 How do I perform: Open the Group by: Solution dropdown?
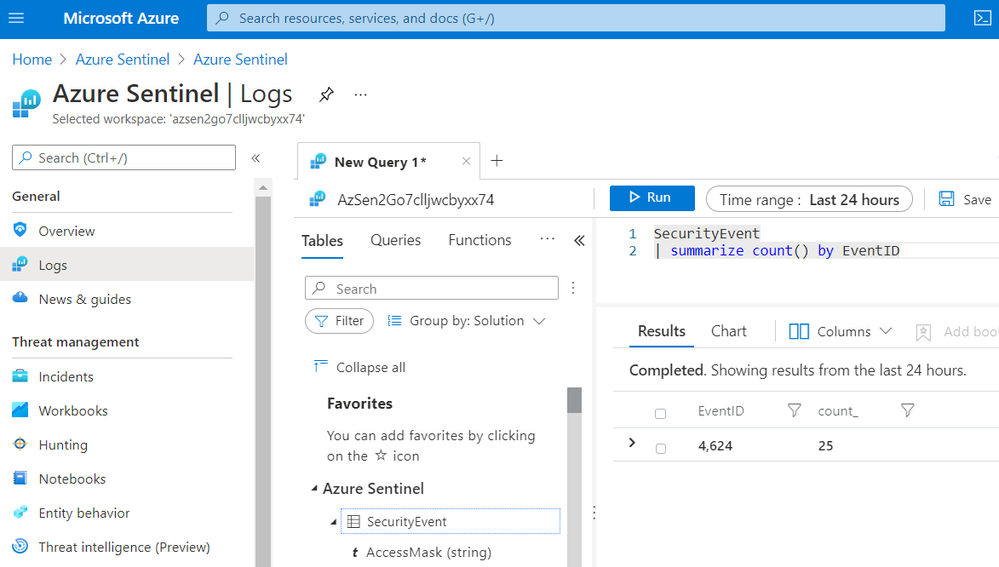point(467,320)
